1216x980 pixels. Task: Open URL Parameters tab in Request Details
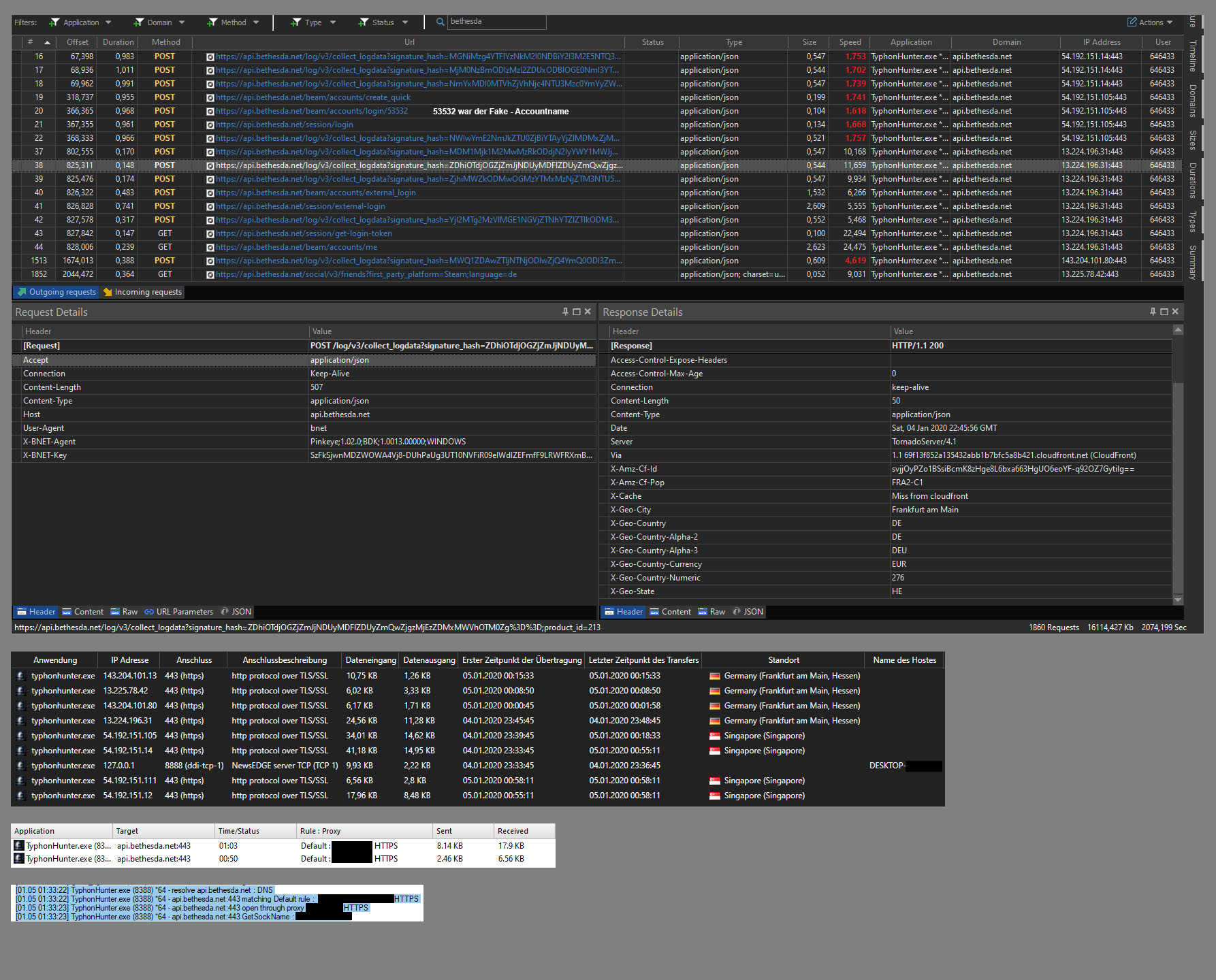(178, 612)
